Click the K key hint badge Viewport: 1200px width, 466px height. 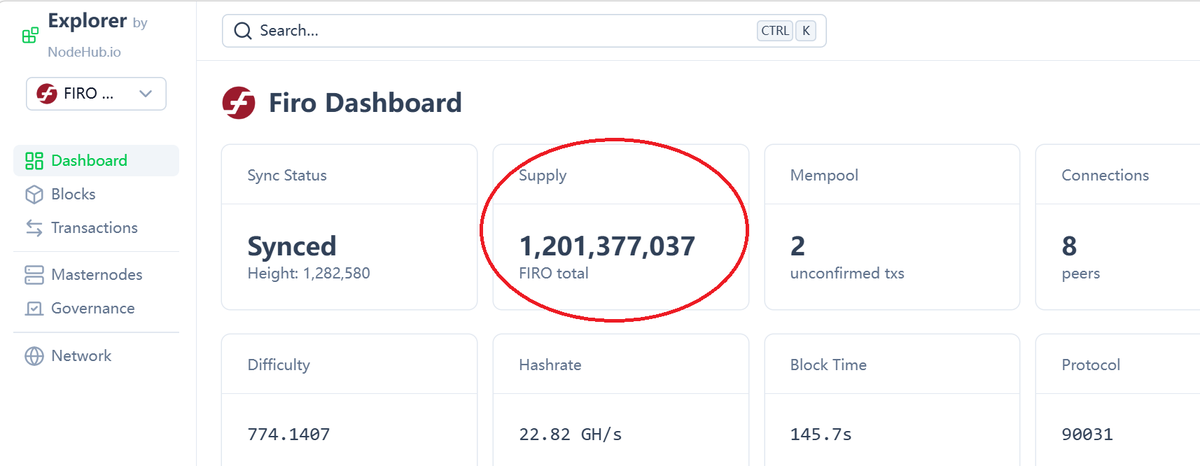pyautogui.click(x=806, y=31)
